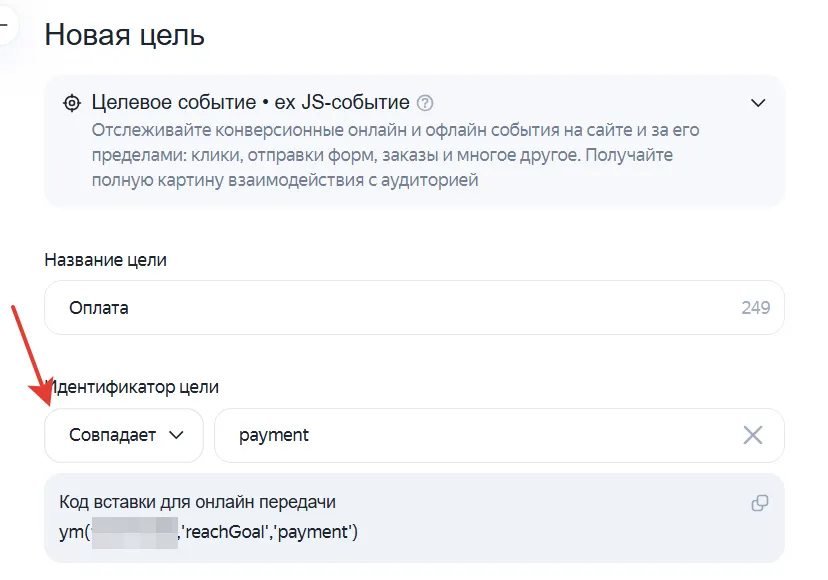Click the target icon beside Целевое событие
Viewport: 828px width, 580px height.
point(72,102)
